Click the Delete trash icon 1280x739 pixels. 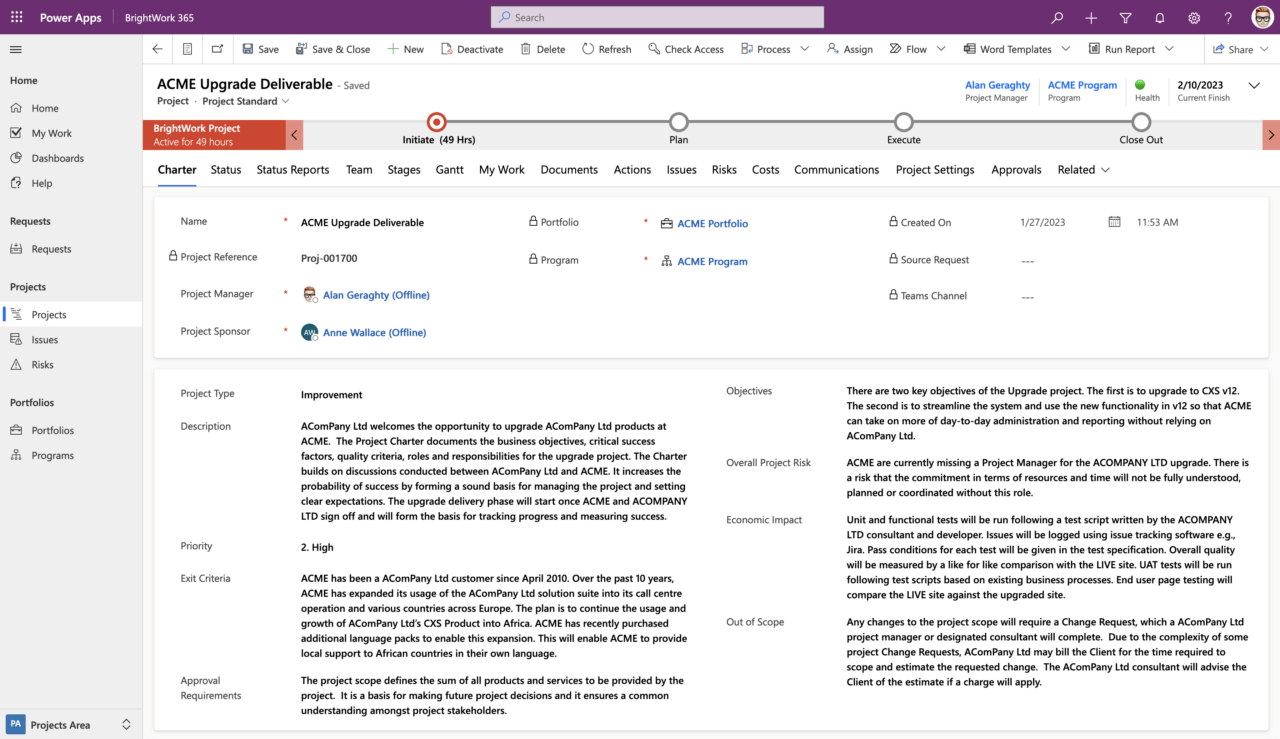click(x=526, y=49)
